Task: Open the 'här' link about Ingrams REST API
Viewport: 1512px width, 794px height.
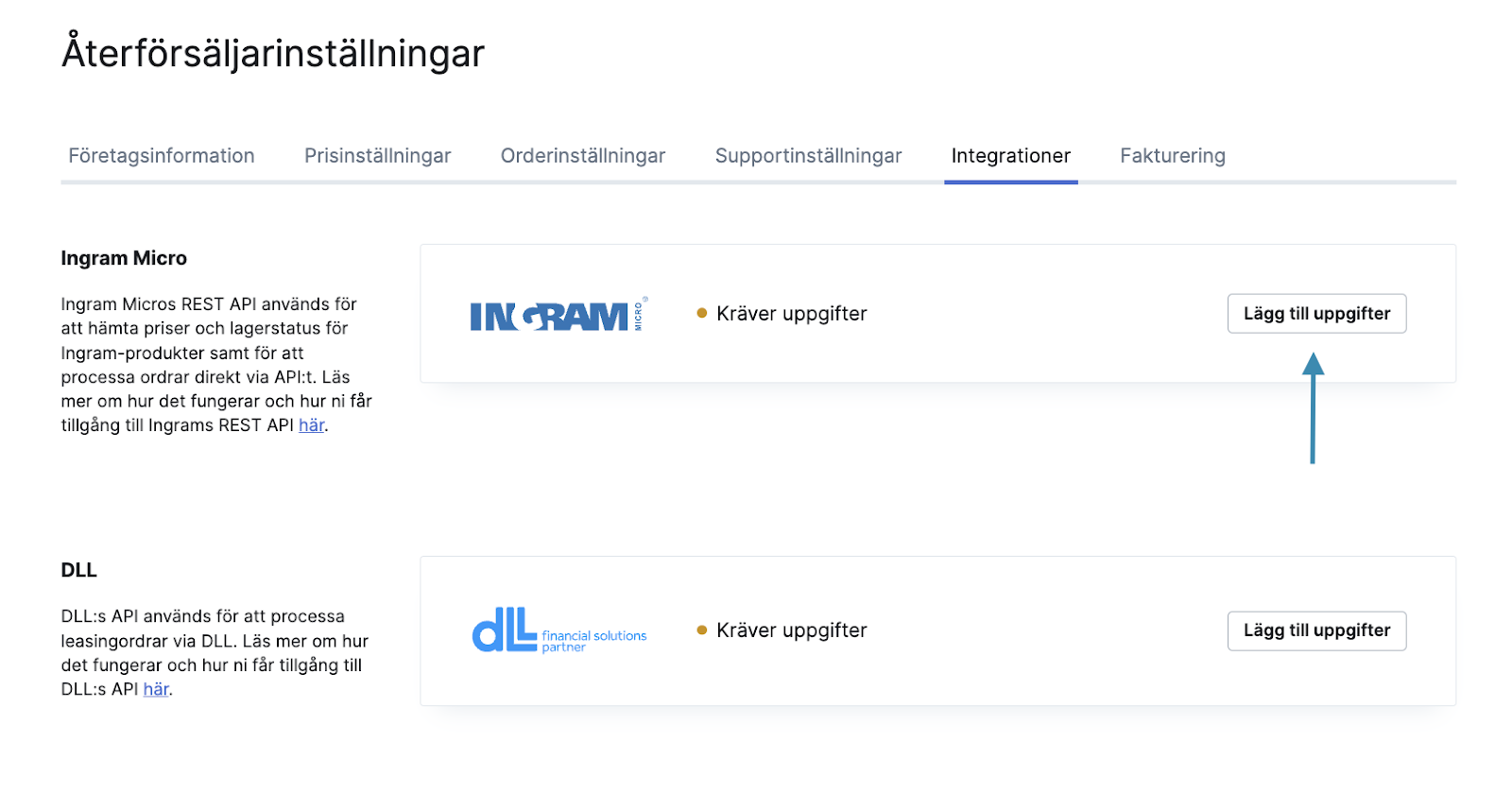Action: (312, 425)
